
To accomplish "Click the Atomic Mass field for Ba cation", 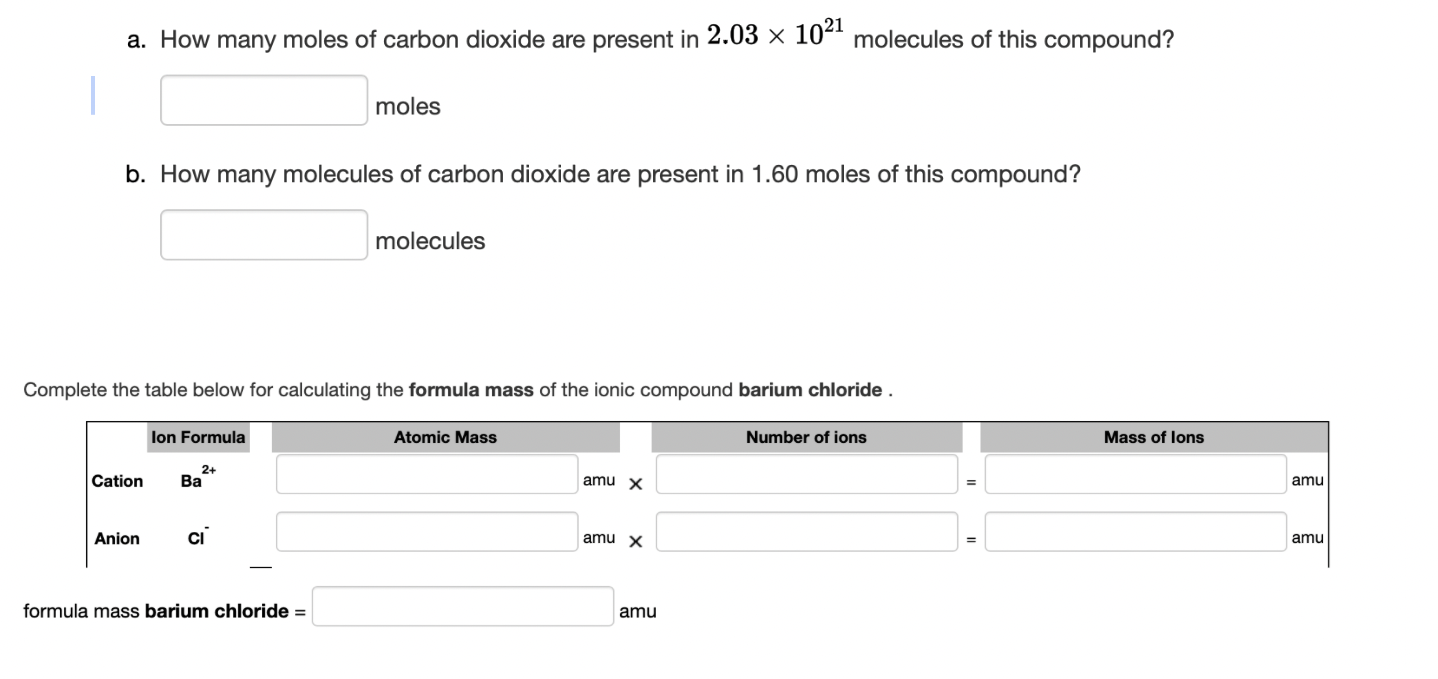I will [425, 475].
